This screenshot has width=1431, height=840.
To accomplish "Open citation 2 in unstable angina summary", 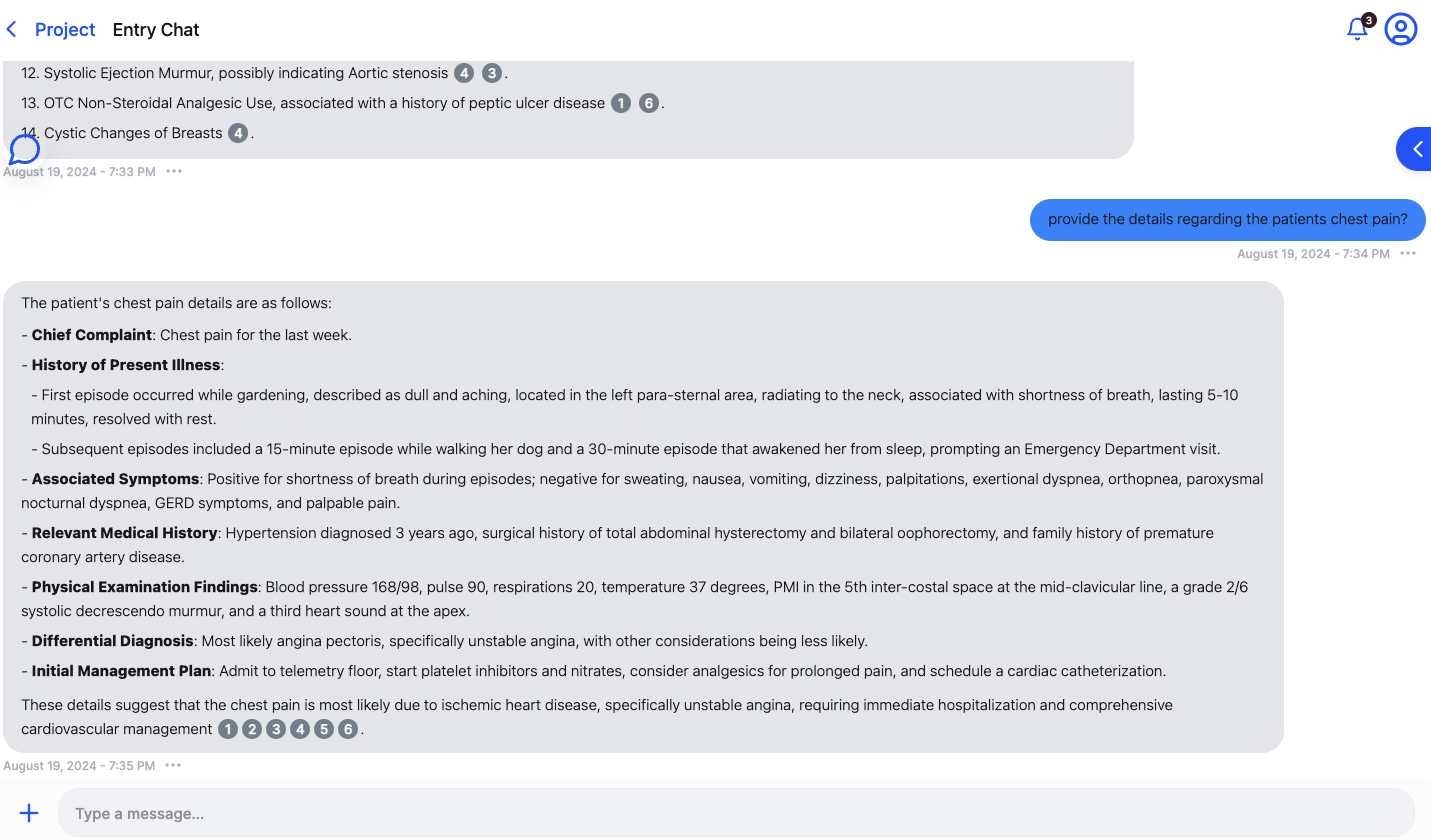I will [x=252, y=729].
